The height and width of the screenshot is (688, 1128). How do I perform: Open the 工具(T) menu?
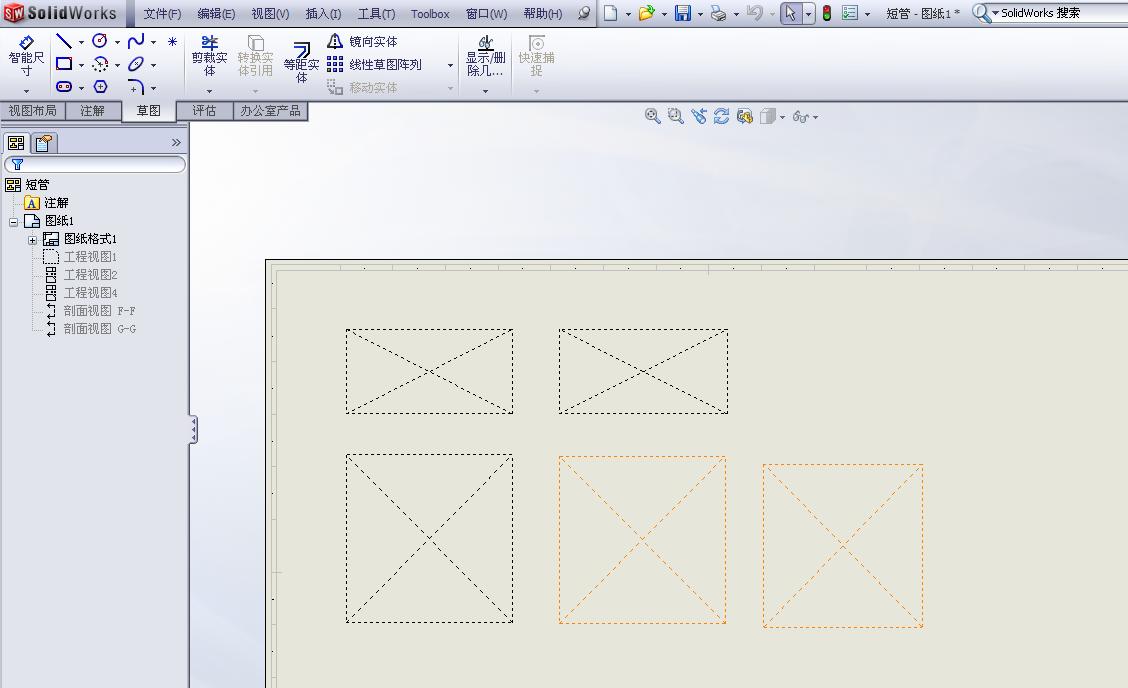point(376,14)
